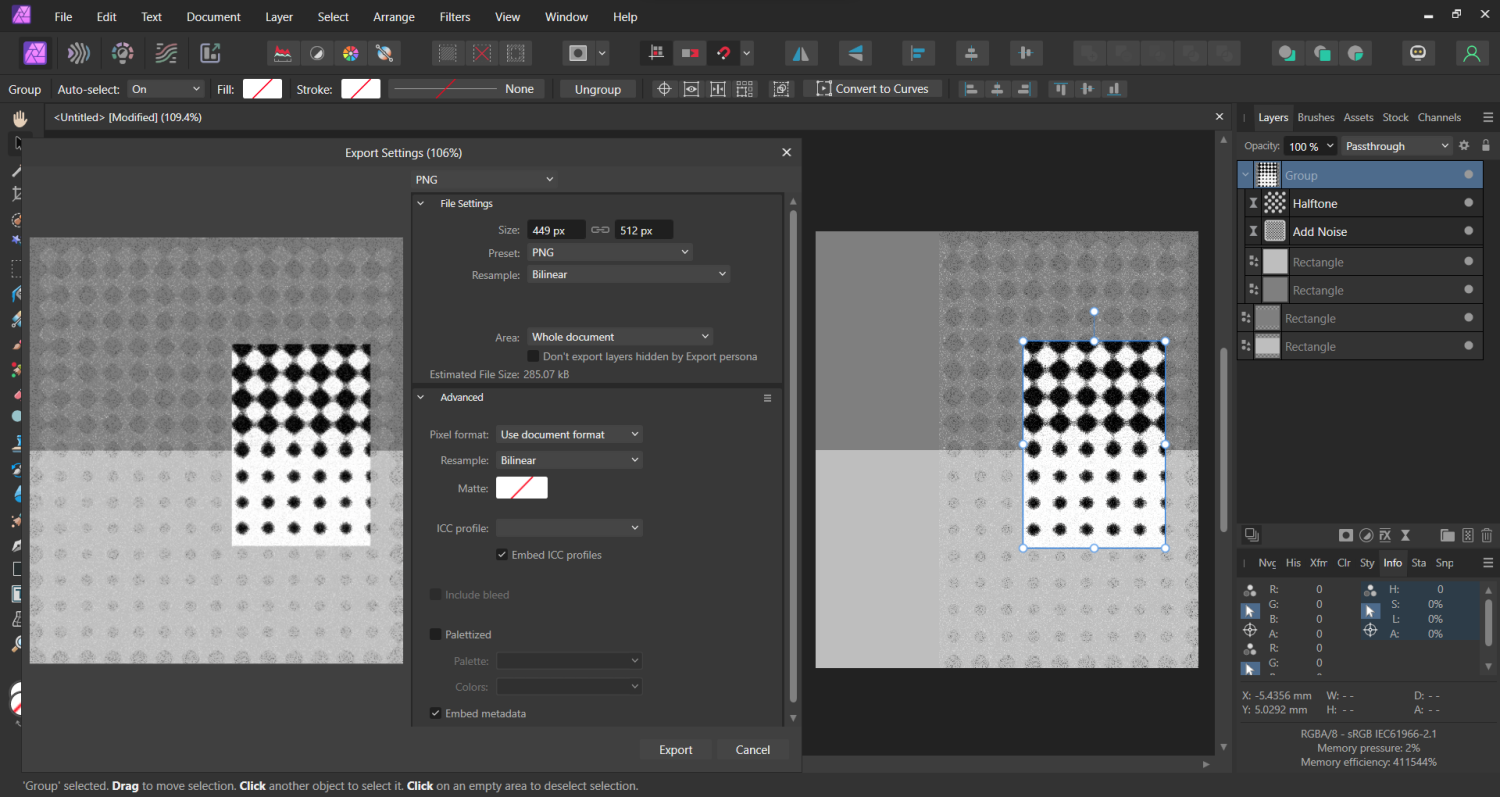The width and height of the screenshot is (1500, 797).
Task: Collapse the Group layer in Layers panel
Action: click(1245, 175)
